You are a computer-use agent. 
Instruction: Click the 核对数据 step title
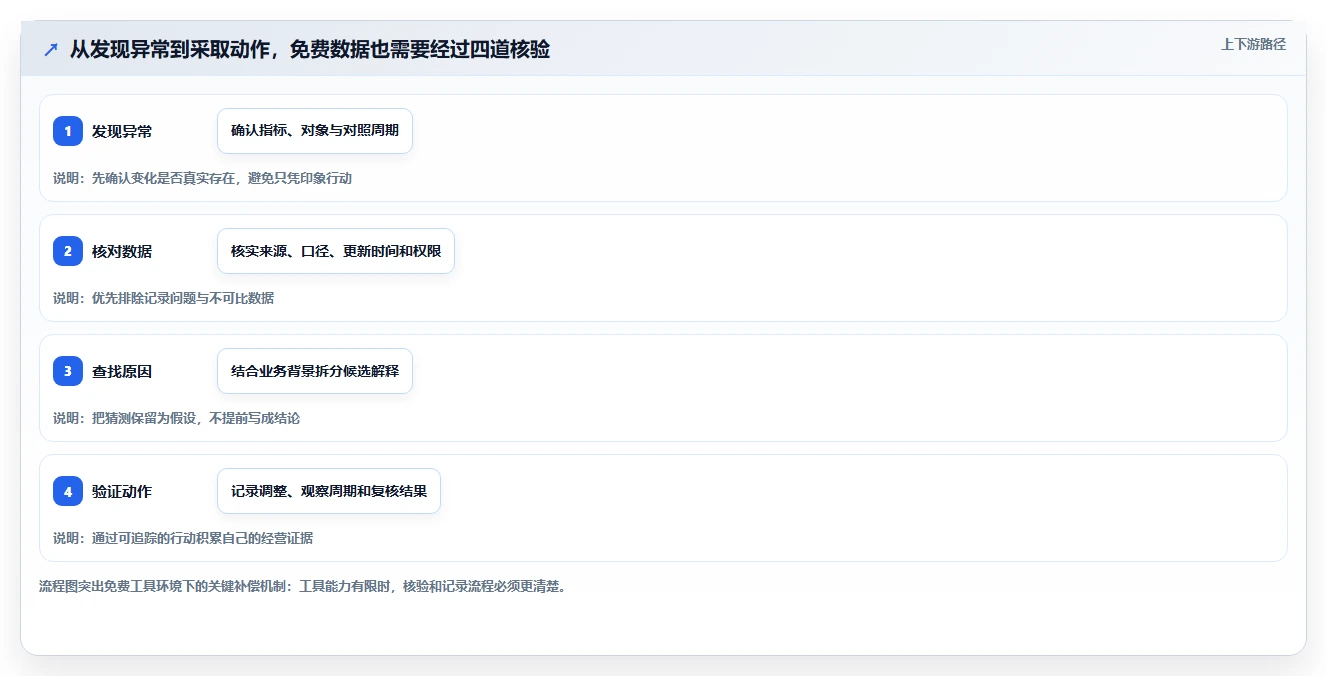(x=122, y=251)
